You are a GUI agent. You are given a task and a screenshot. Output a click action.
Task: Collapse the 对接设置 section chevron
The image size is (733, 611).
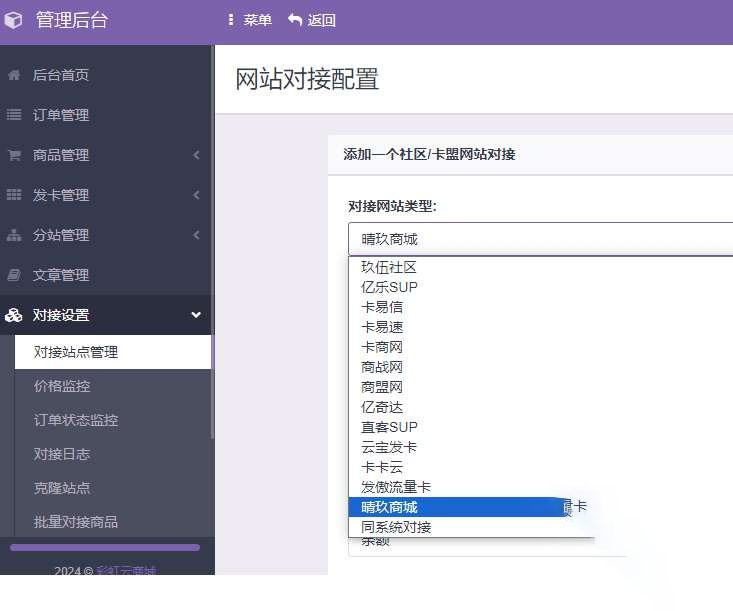point(196,315)
